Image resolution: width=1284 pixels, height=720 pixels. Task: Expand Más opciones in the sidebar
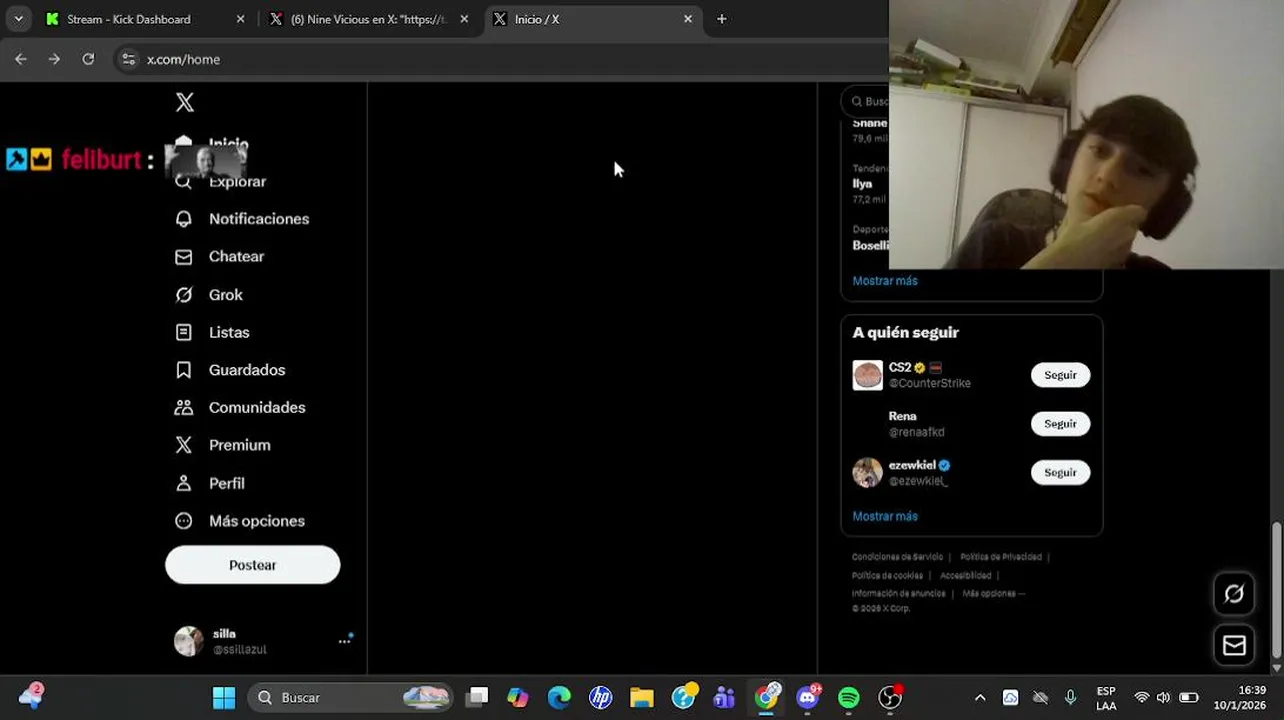[x=240, y=521]
